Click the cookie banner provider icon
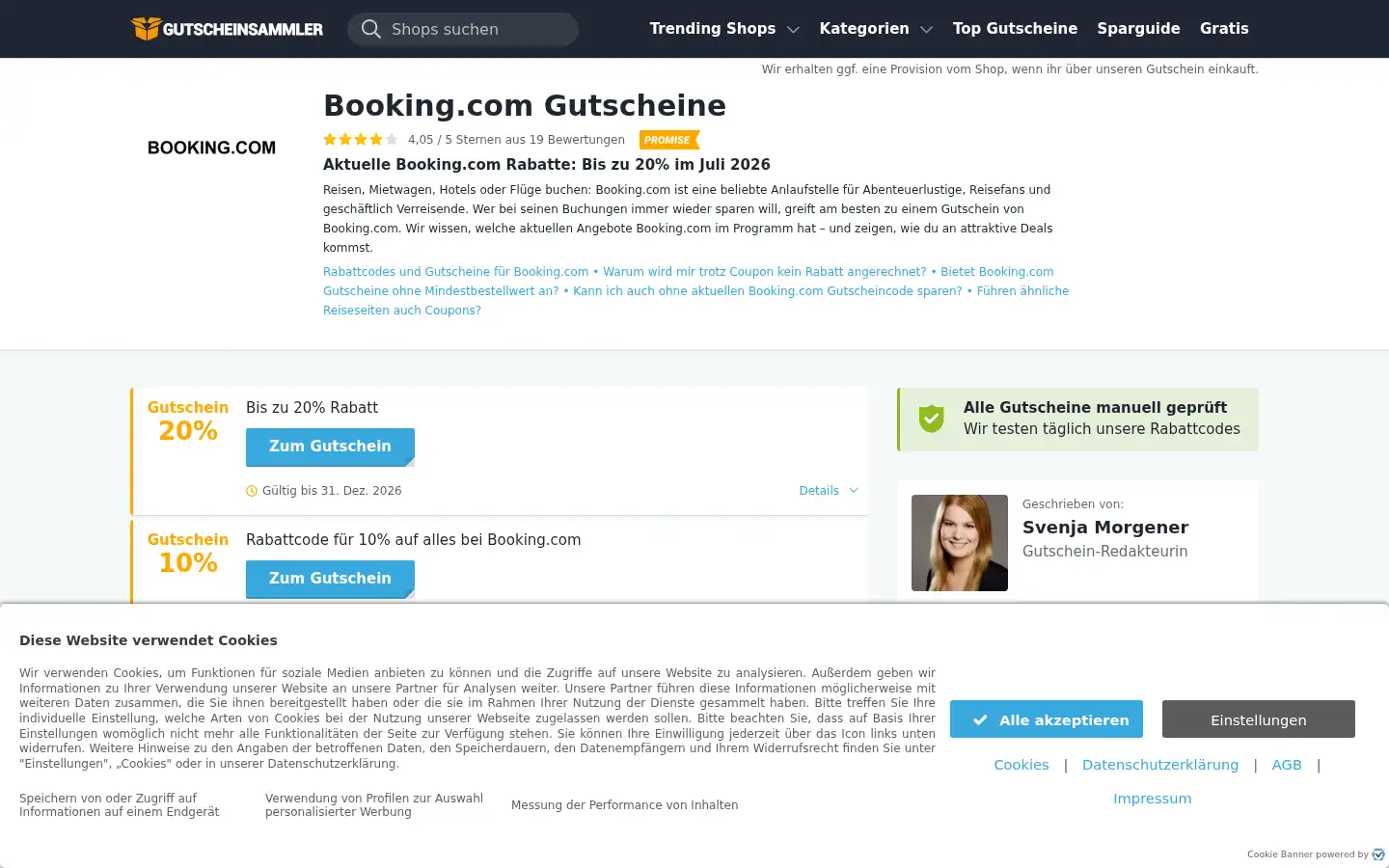Viewport: 1389px width, 868px height. [1378, 854]
